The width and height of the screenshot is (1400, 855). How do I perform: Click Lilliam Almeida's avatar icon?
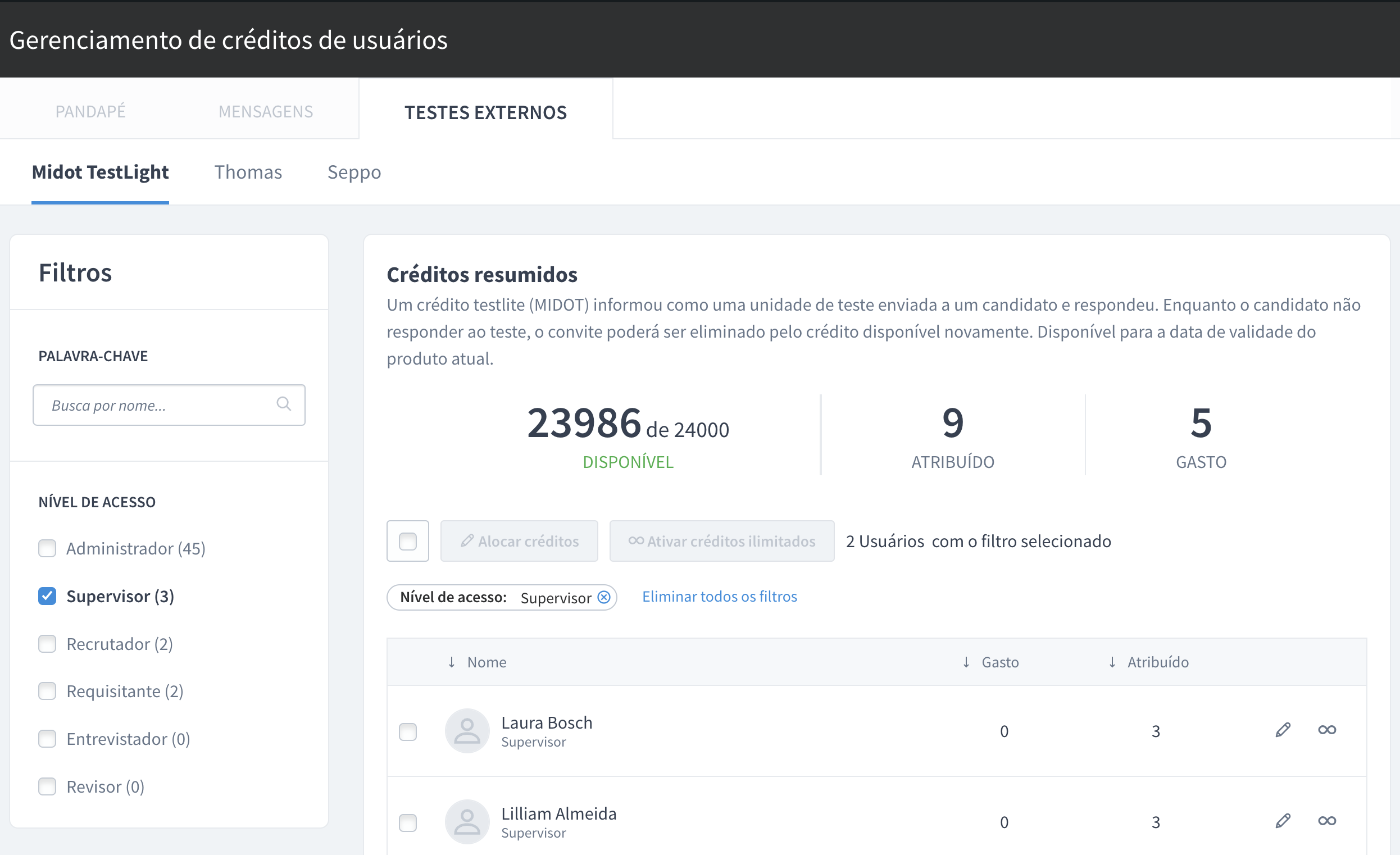coord(467,821)
